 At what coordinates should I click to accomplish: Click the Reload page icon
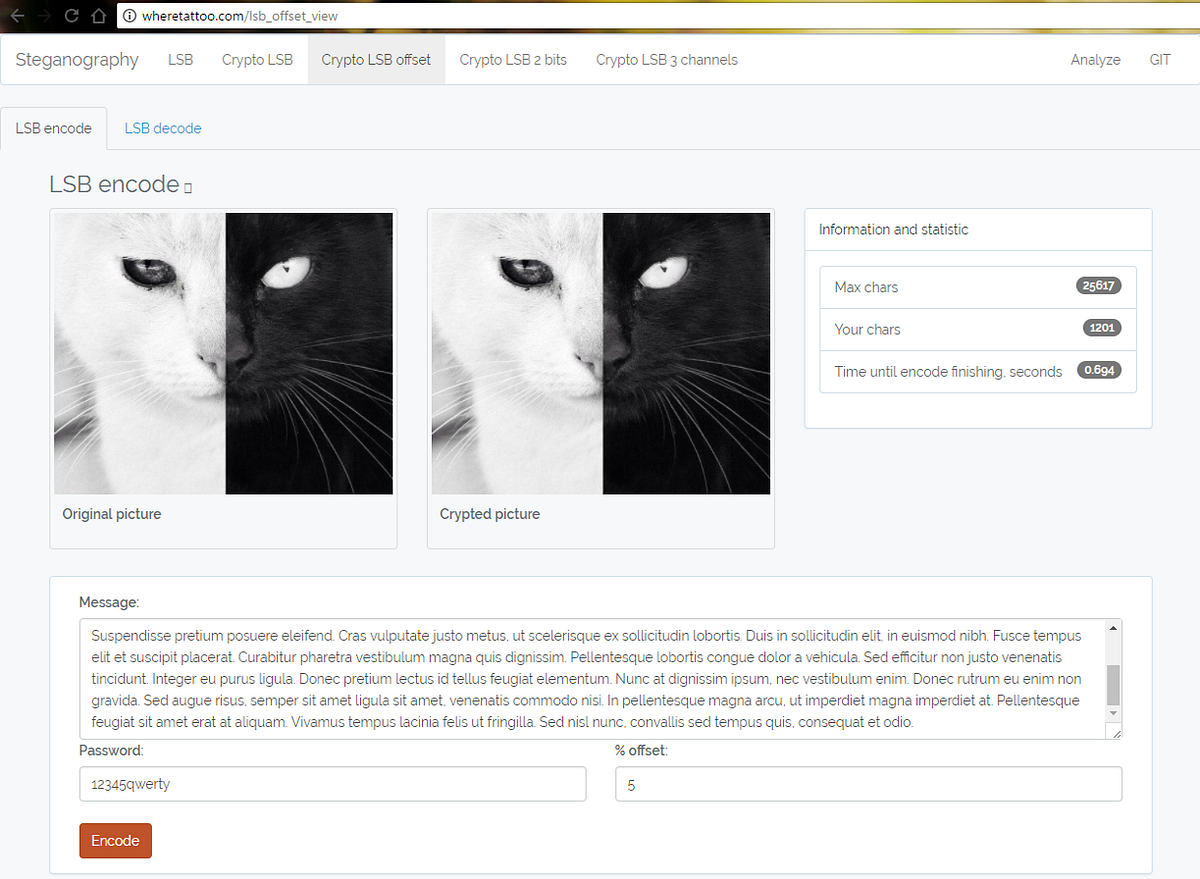(x=70, y=16)
